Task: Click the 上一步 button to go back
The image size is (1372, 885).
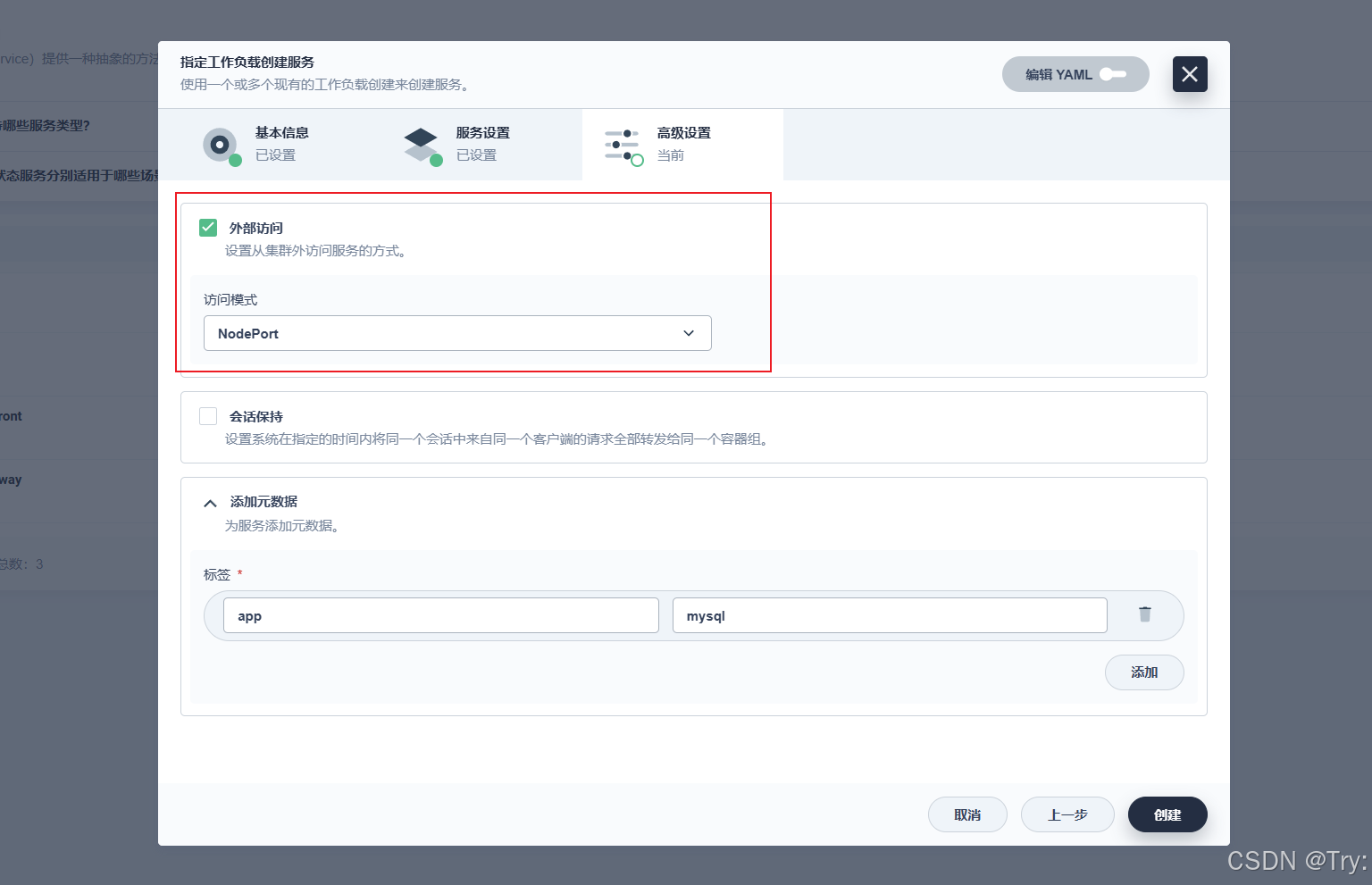Action: coord(1067,814)
